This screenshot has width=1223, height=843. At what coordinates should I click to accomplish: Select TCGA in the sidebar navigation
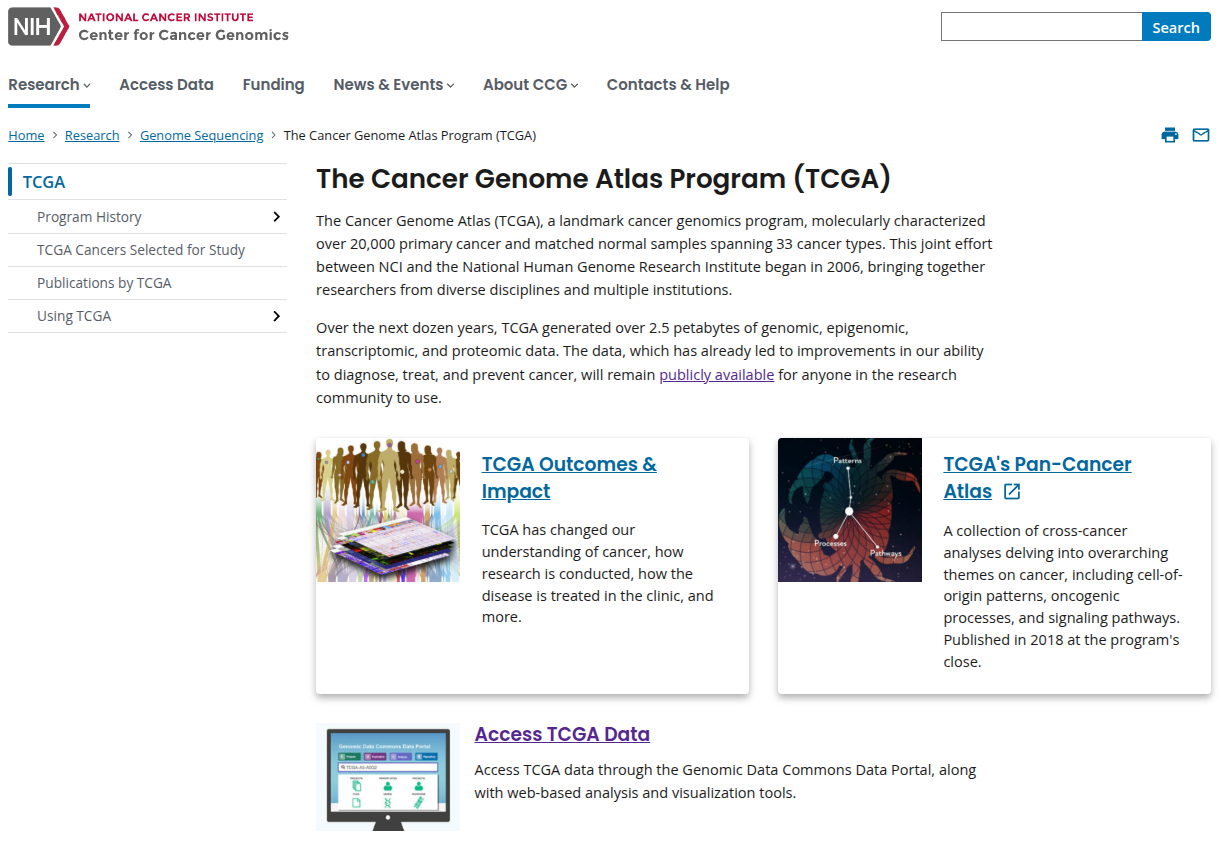[x=44, y=182]
